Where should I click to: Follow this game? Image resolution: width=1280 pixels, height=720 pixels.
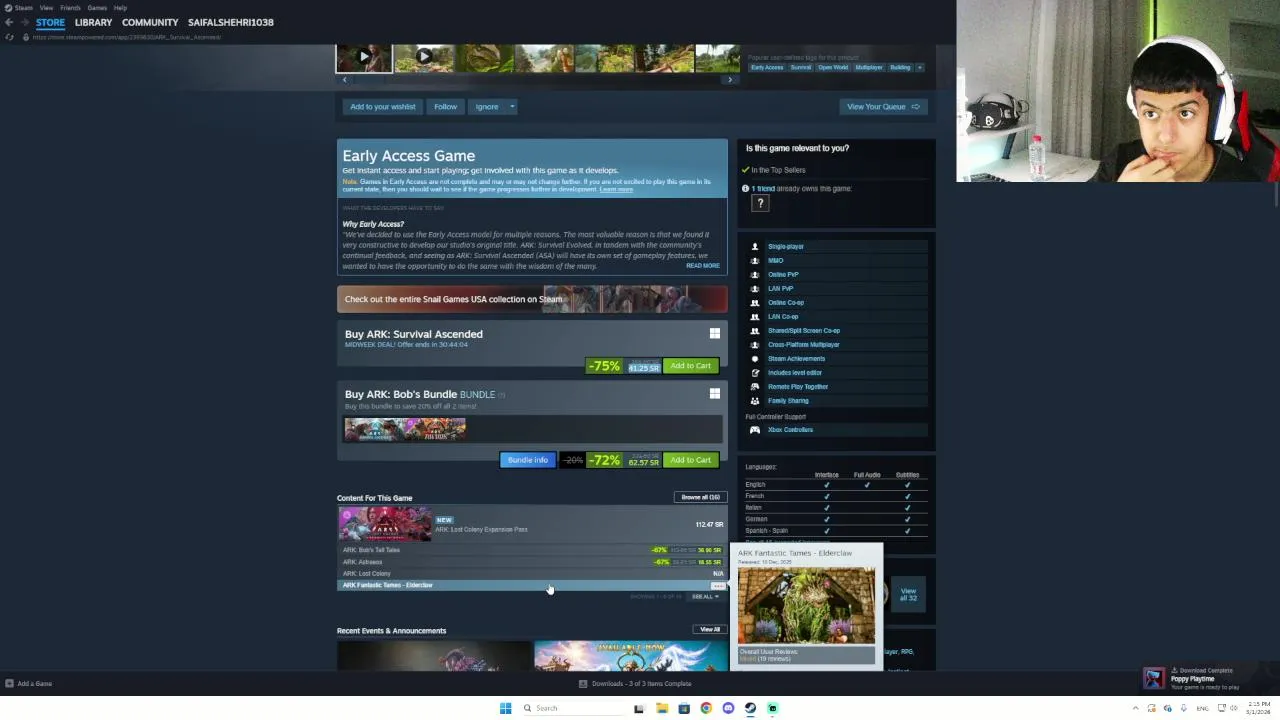coord(445,106)
